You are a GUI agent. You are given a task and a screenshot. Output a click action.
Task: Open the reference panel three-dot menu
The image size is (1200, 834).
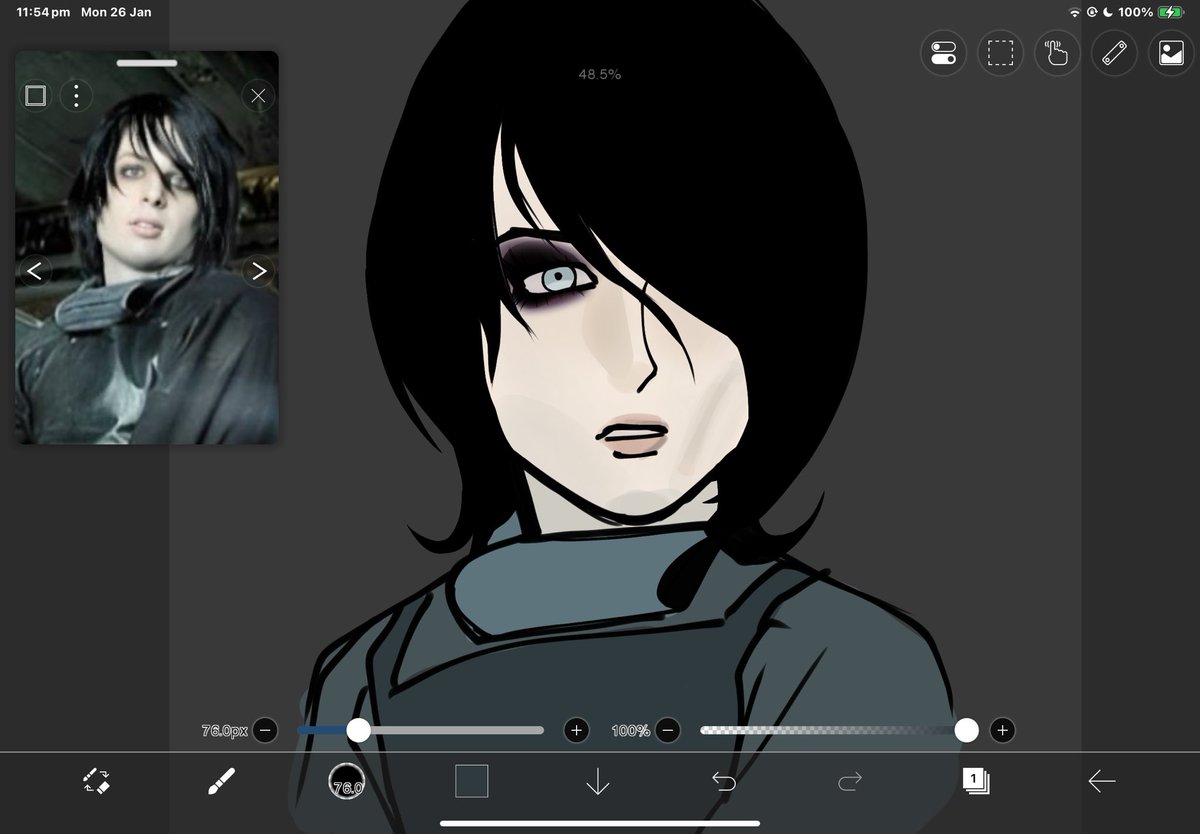click(x=76, y=95)
